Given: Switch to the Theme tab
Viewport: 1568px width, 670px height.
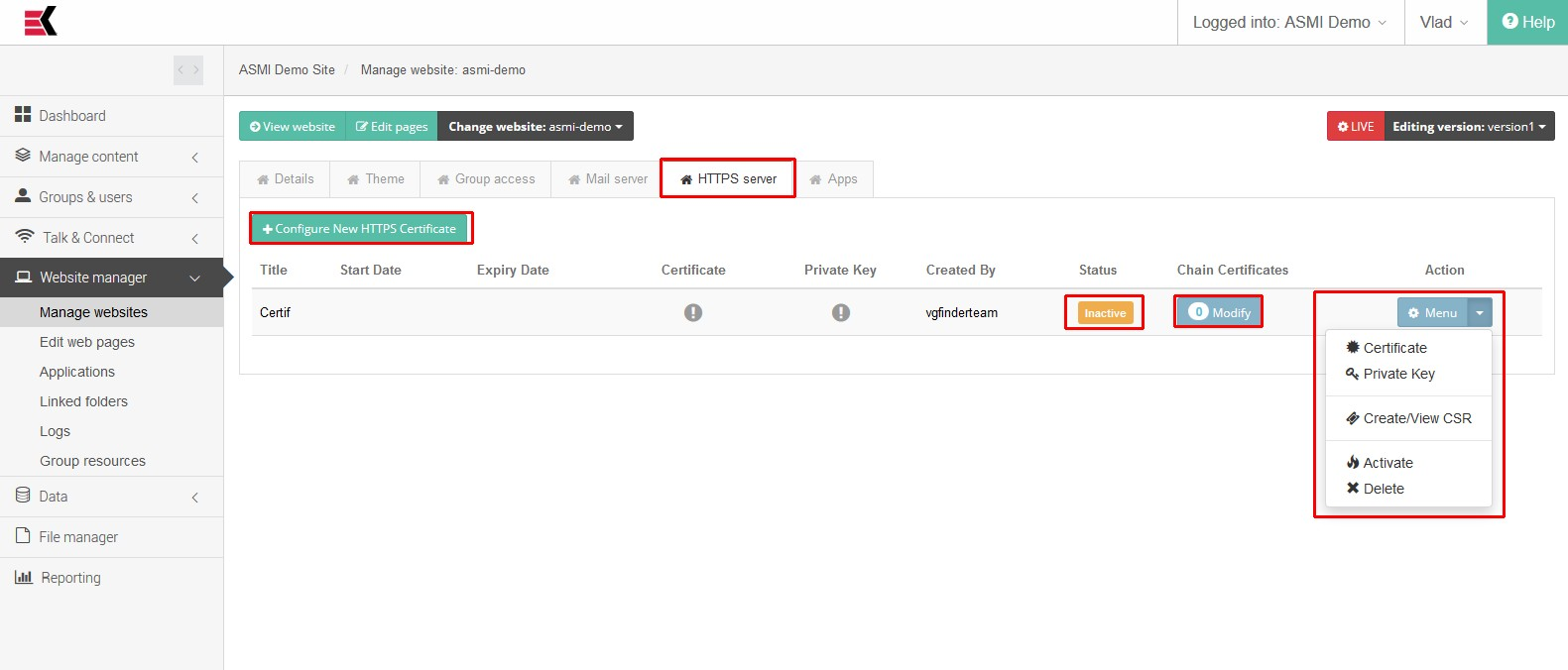Looking at the screenshot, I should [x=376, y=179].
